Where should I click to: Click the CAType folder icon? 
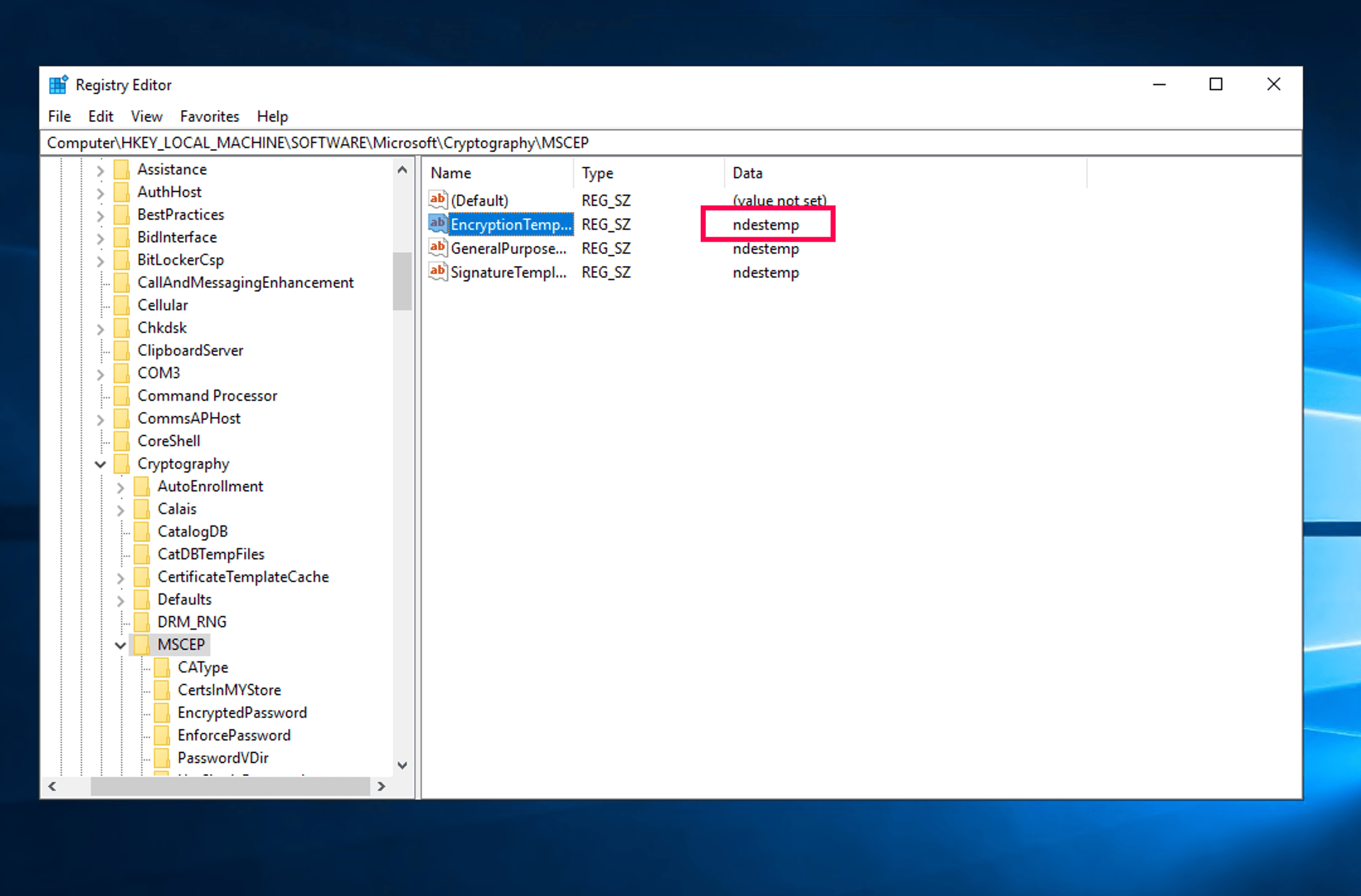[x=161, y=667]
